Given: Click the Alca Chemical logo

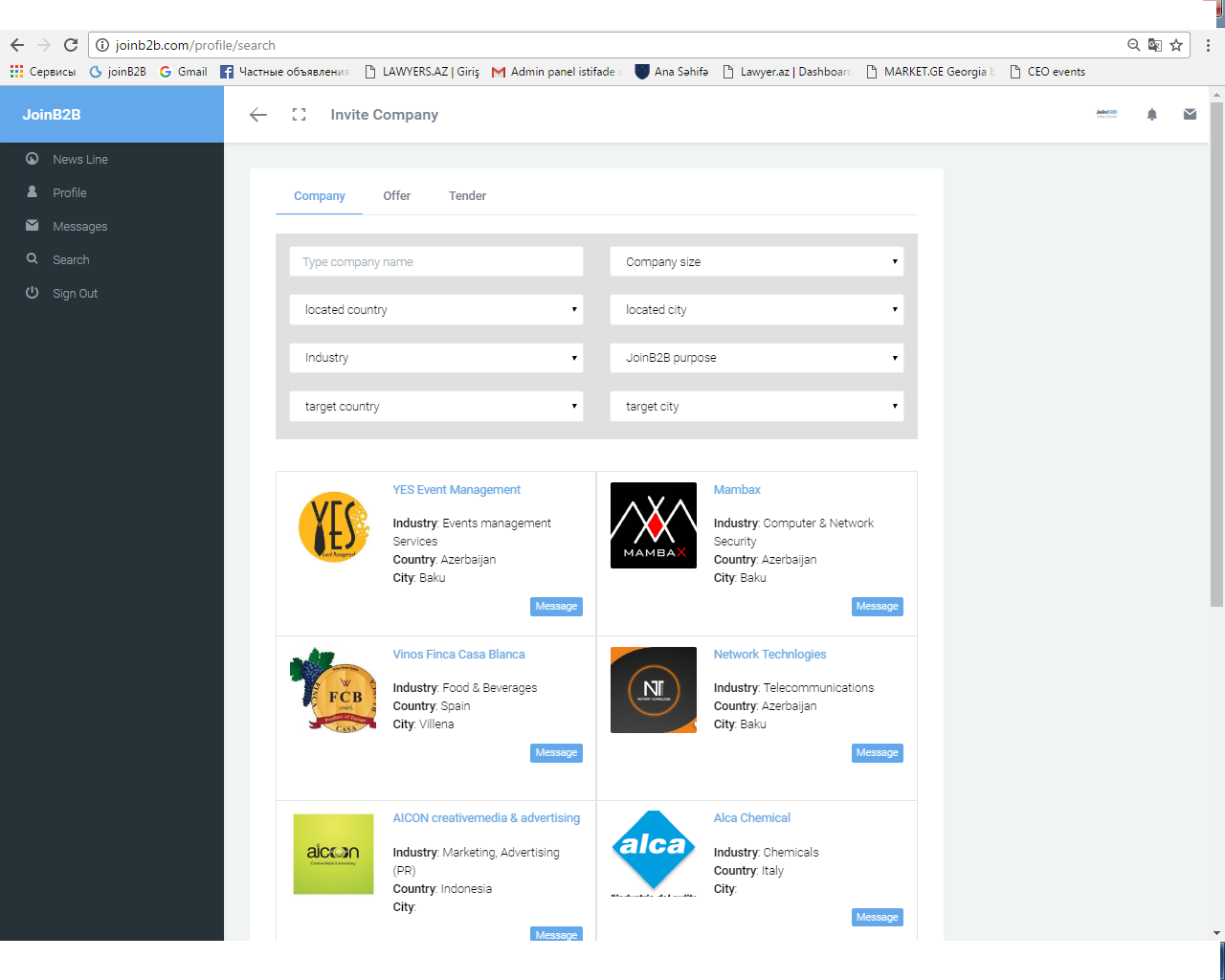Looking at the screenshot, I should 654,854.
